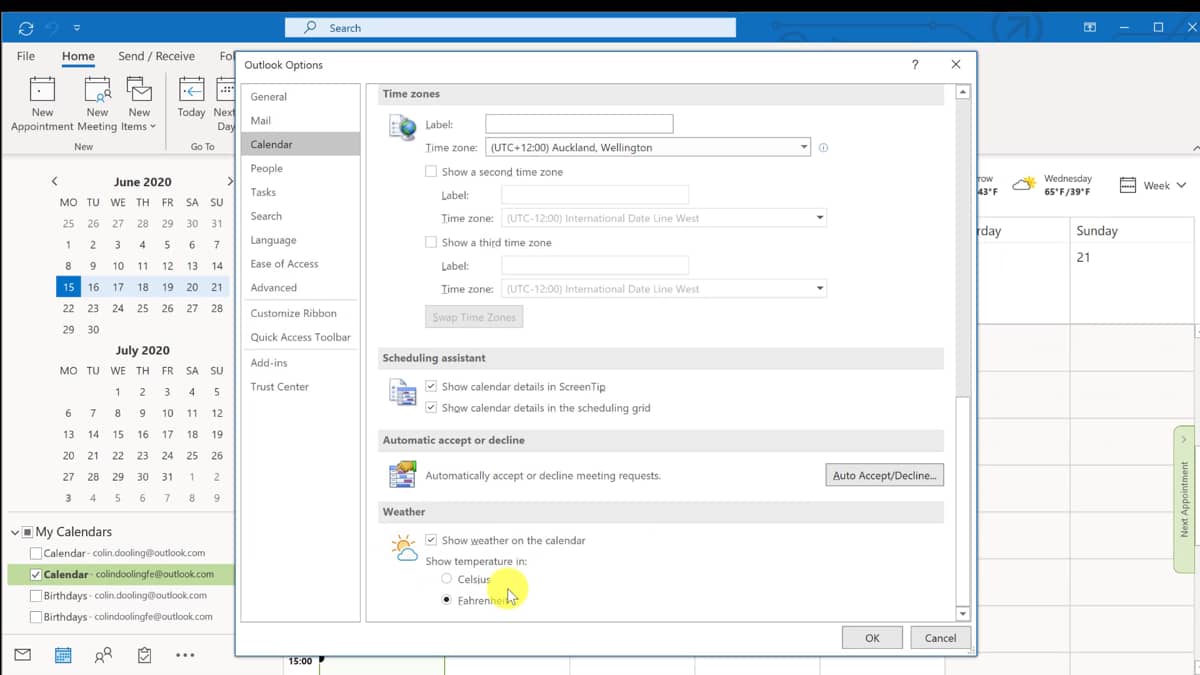The width and height of the screenshot is (1200, 675).
Task: Open Mail view in bottom navigation
Action: tap(22, 655)
